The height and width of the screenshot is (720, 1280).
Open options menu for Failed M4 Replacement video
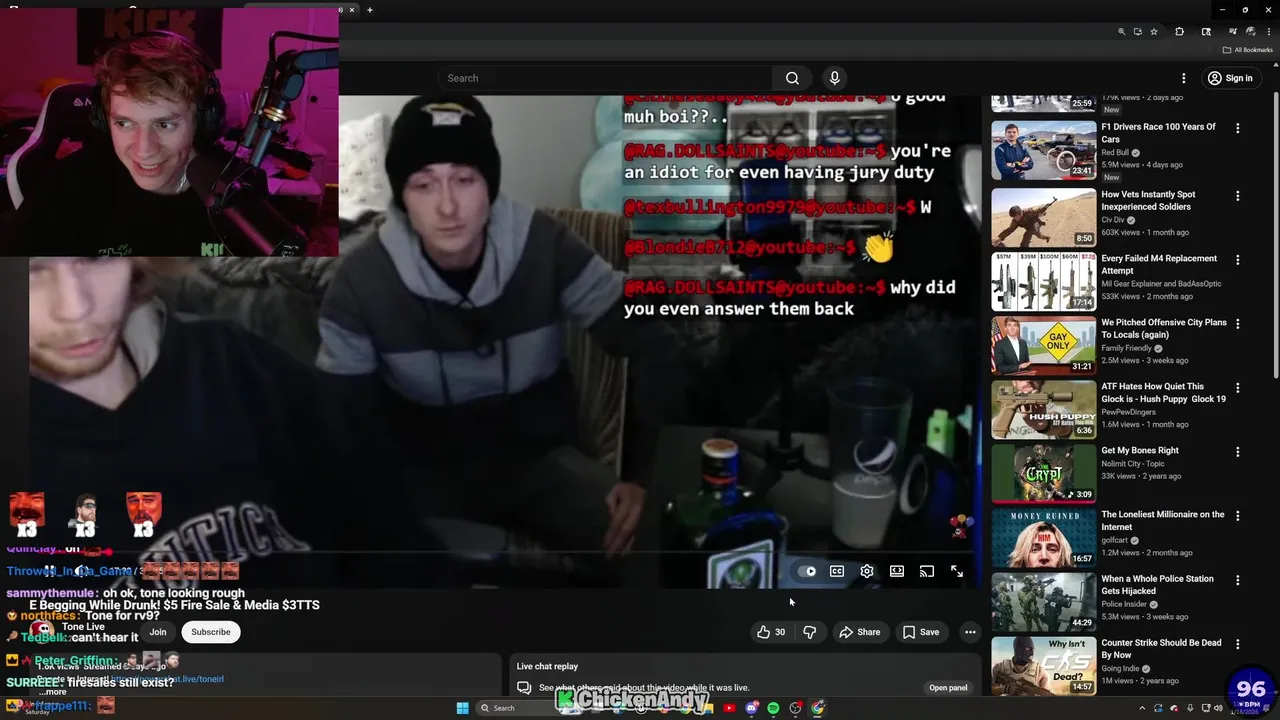tap(1238, 260)
